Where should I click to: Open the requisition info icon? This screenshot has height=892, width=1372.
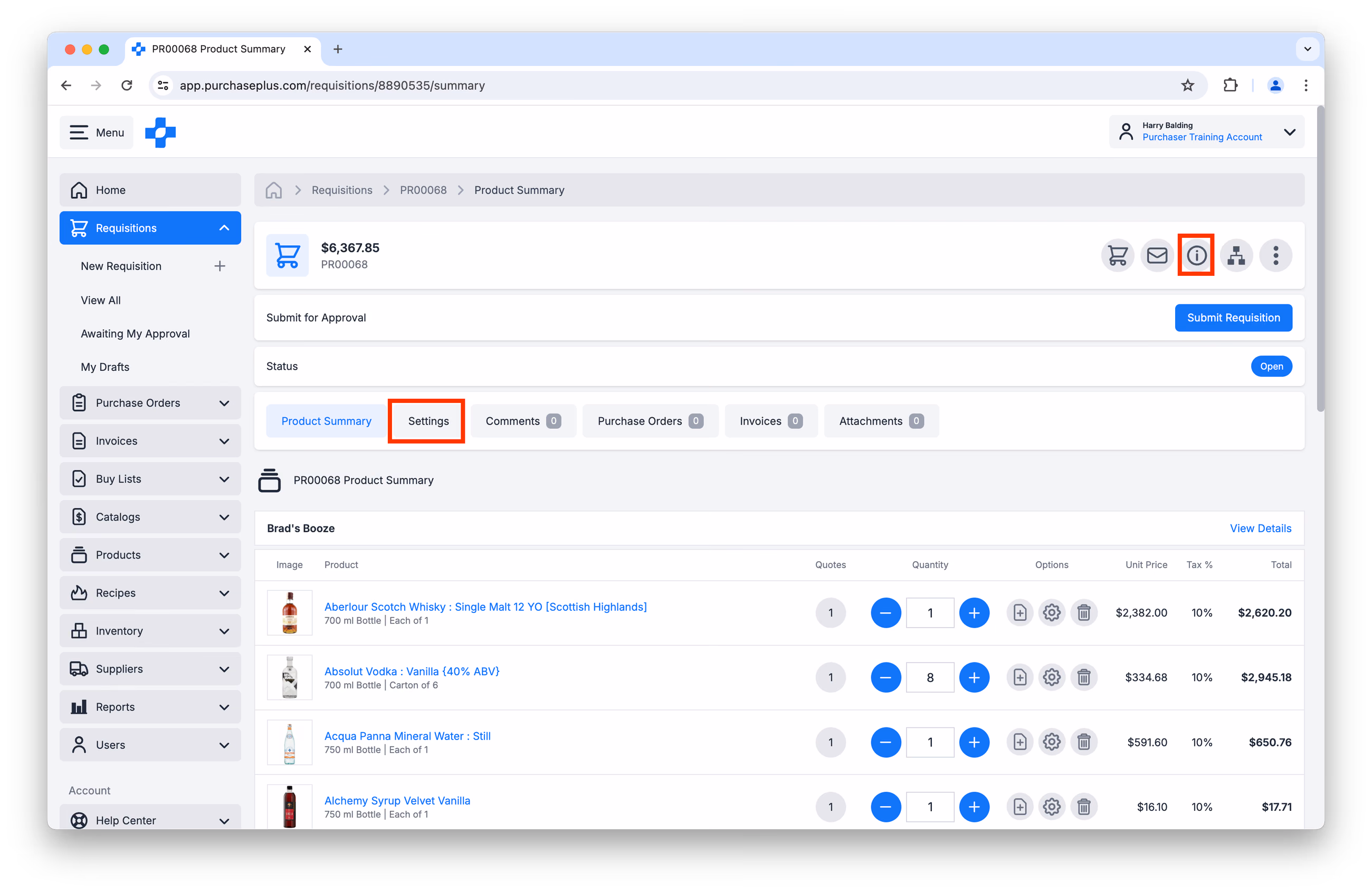(x=1196, y=255)
